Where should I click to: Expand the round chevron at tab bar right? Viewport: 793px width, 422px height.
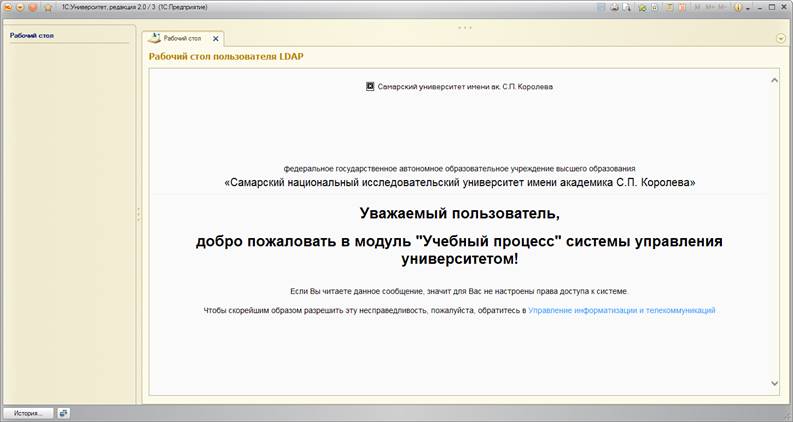coord(781,39)
